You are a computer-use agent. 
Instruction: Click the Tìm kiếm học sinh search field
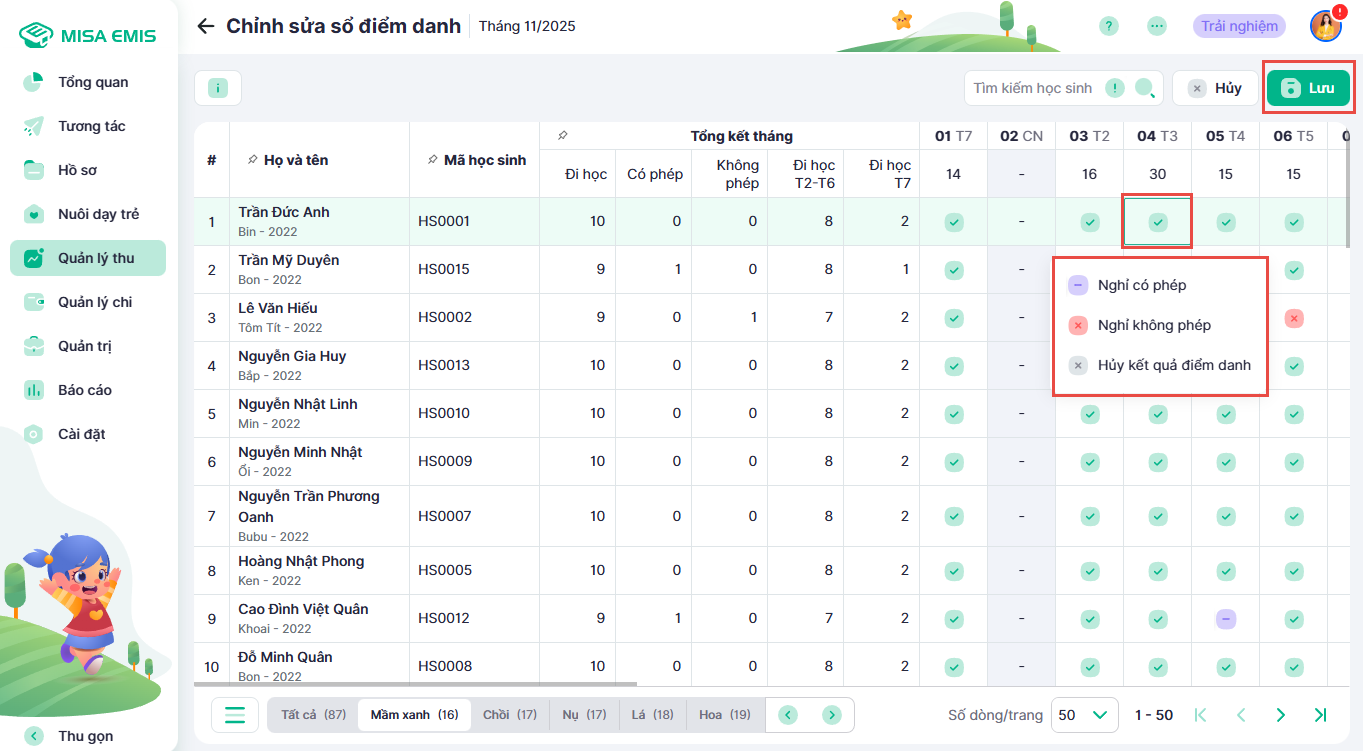1033,88
